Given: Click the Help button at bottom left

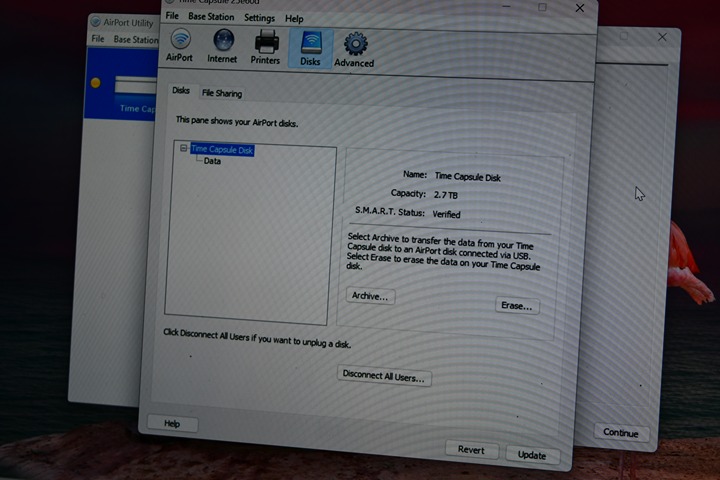Looking at the screenshot, I should (172, 424).
